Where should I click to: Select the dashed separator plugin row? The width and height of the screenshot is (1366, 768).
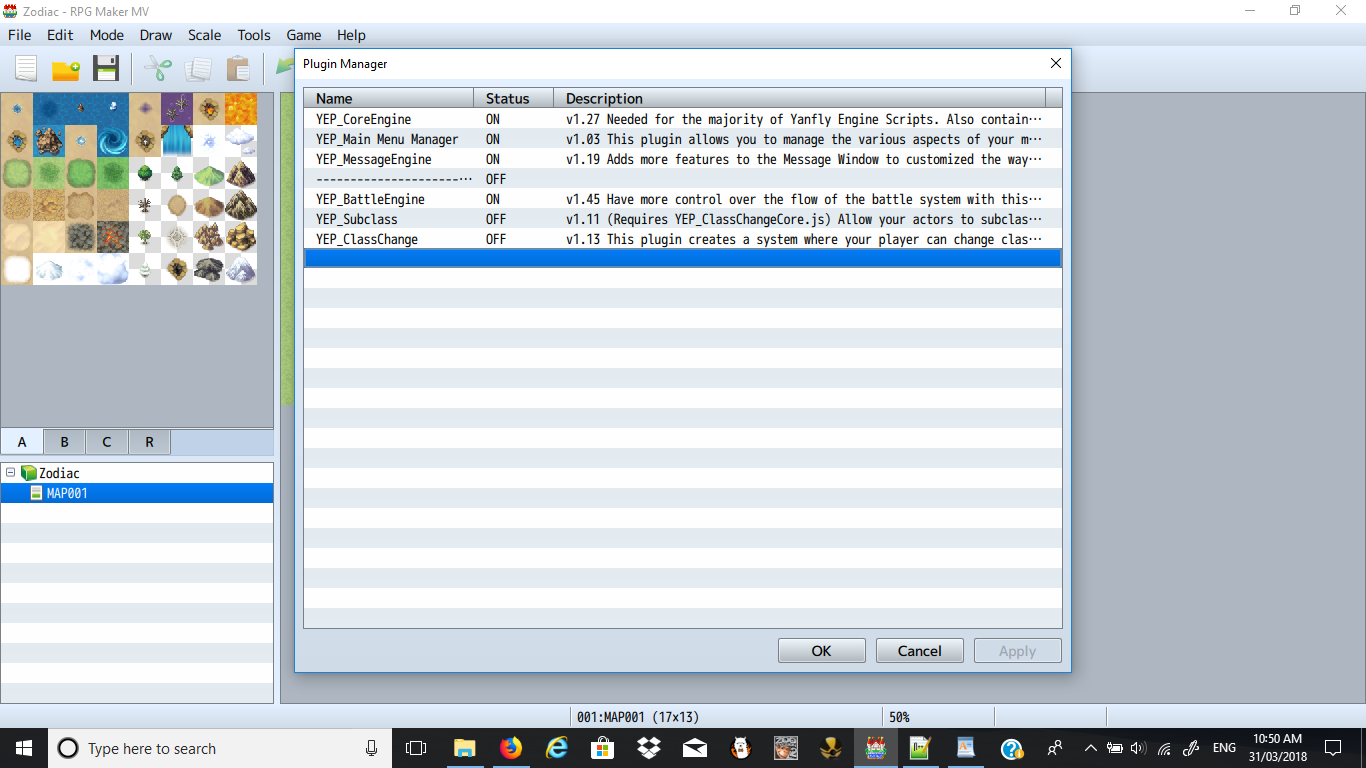tap(683, 179)
